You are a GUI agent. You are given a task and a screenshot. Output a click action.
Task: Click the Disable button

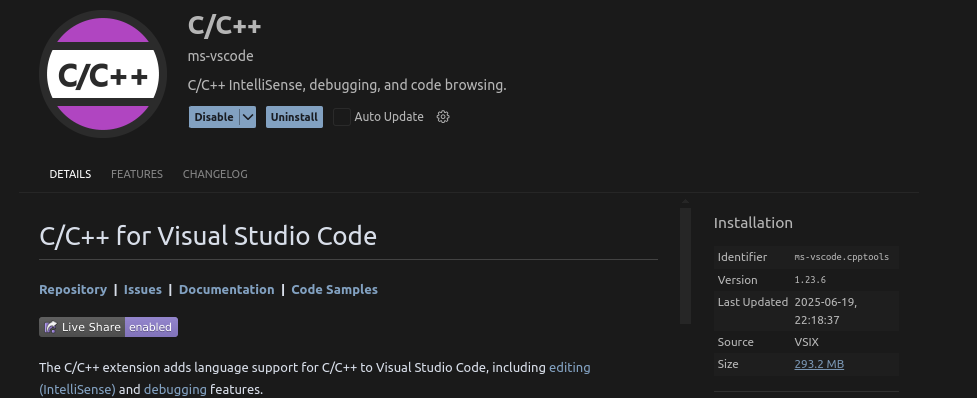tap(214, 117)
